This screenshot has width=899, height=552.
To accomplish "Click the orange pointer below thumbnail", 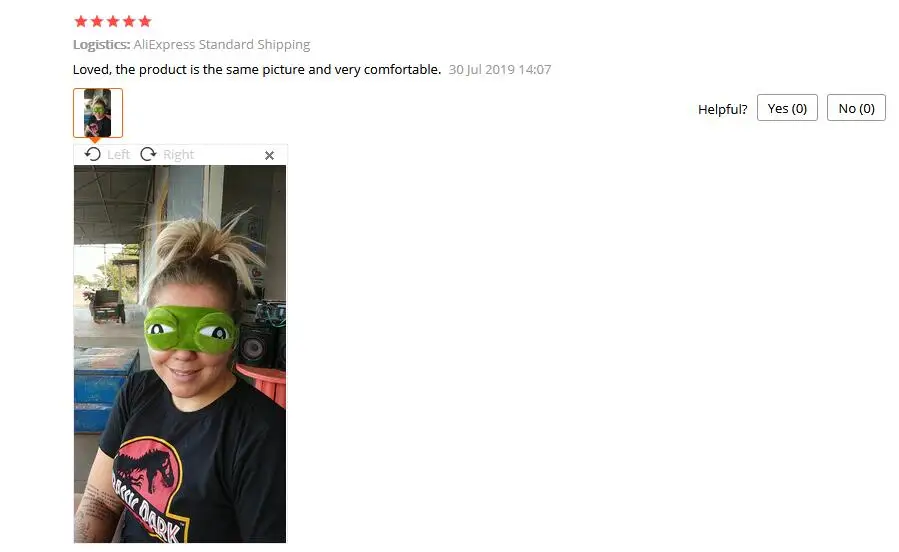I will (95, 140).
